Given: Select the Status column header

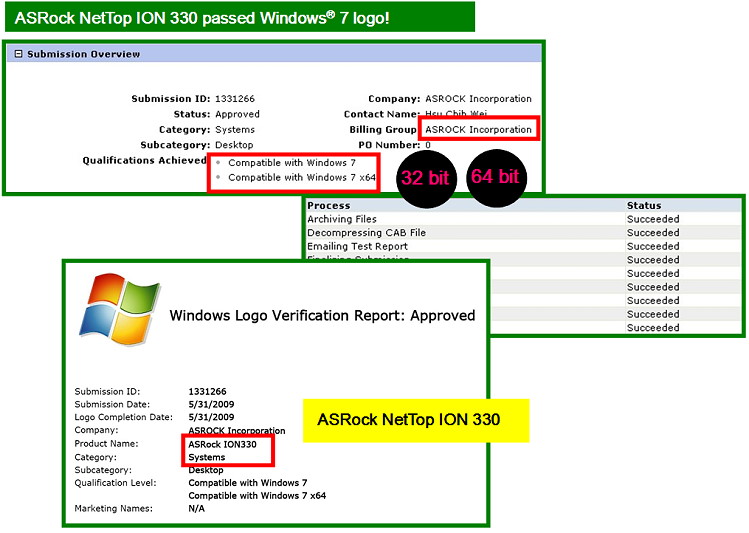Looking at the screenshot, I should tap(644, 206).
